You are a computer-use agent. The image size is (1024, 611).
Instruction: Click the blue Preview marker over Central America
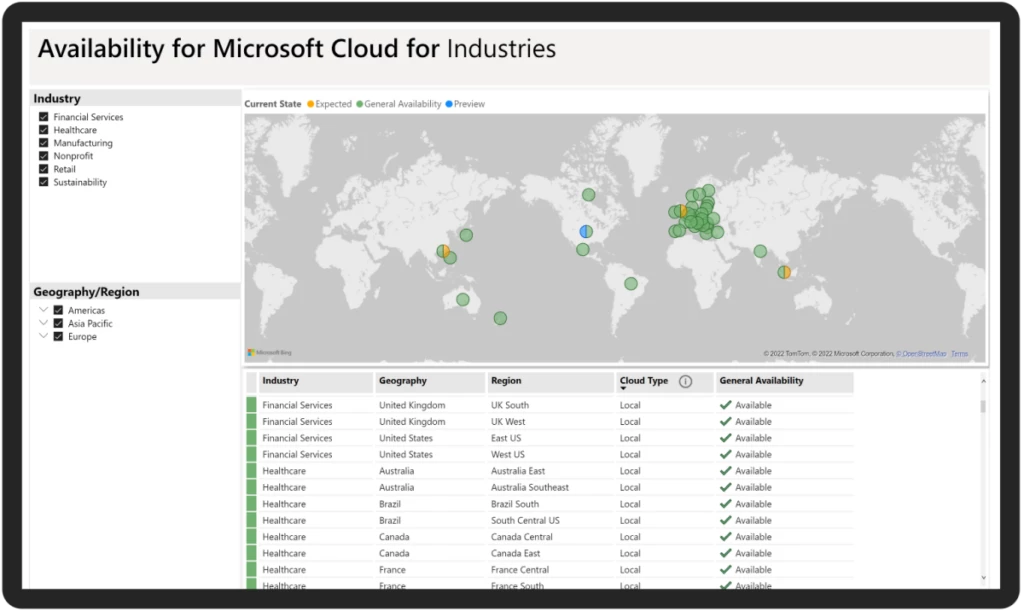click(x=584, y=230)
